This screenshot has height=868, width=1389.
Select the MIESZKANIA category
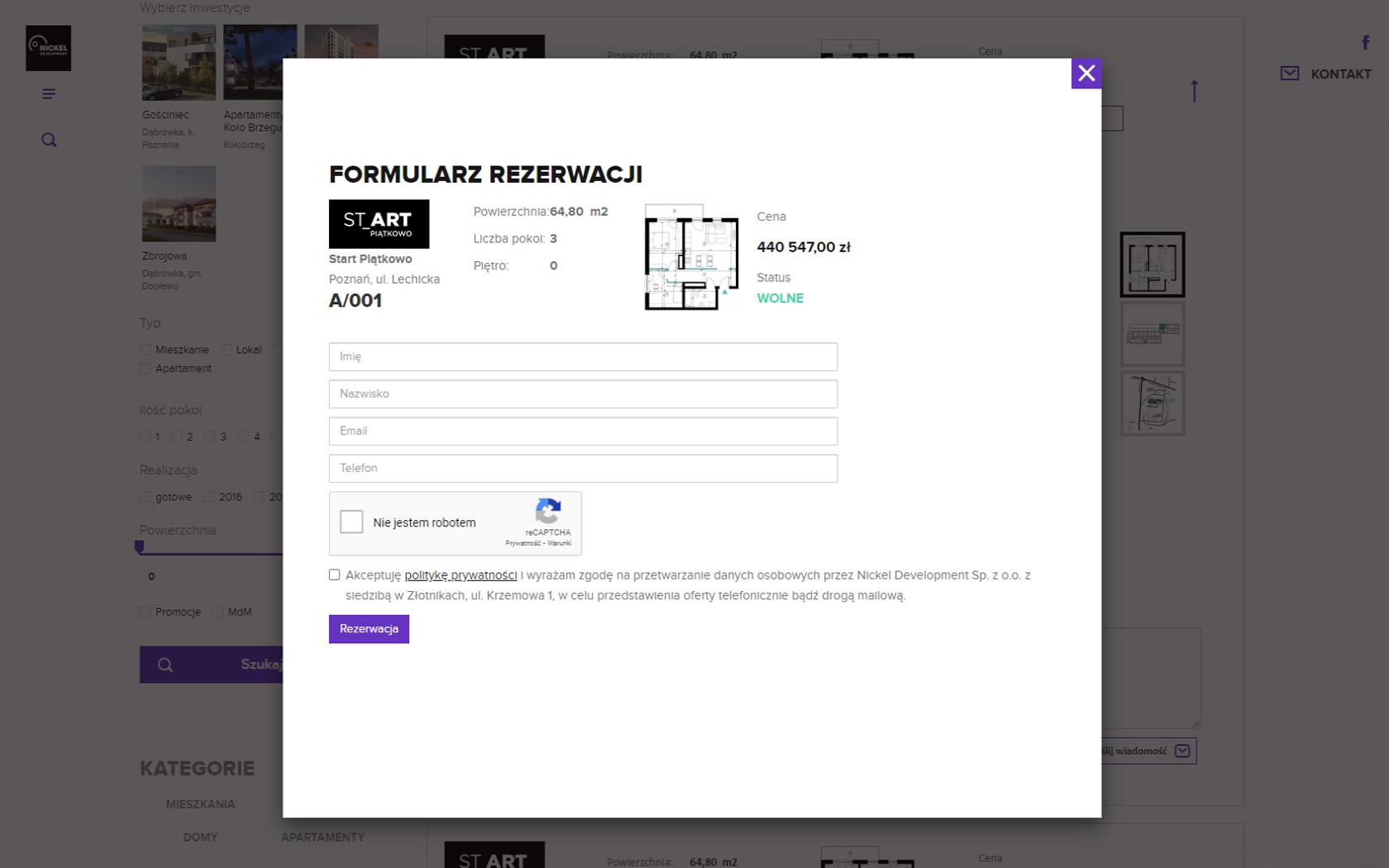(200, 804)
